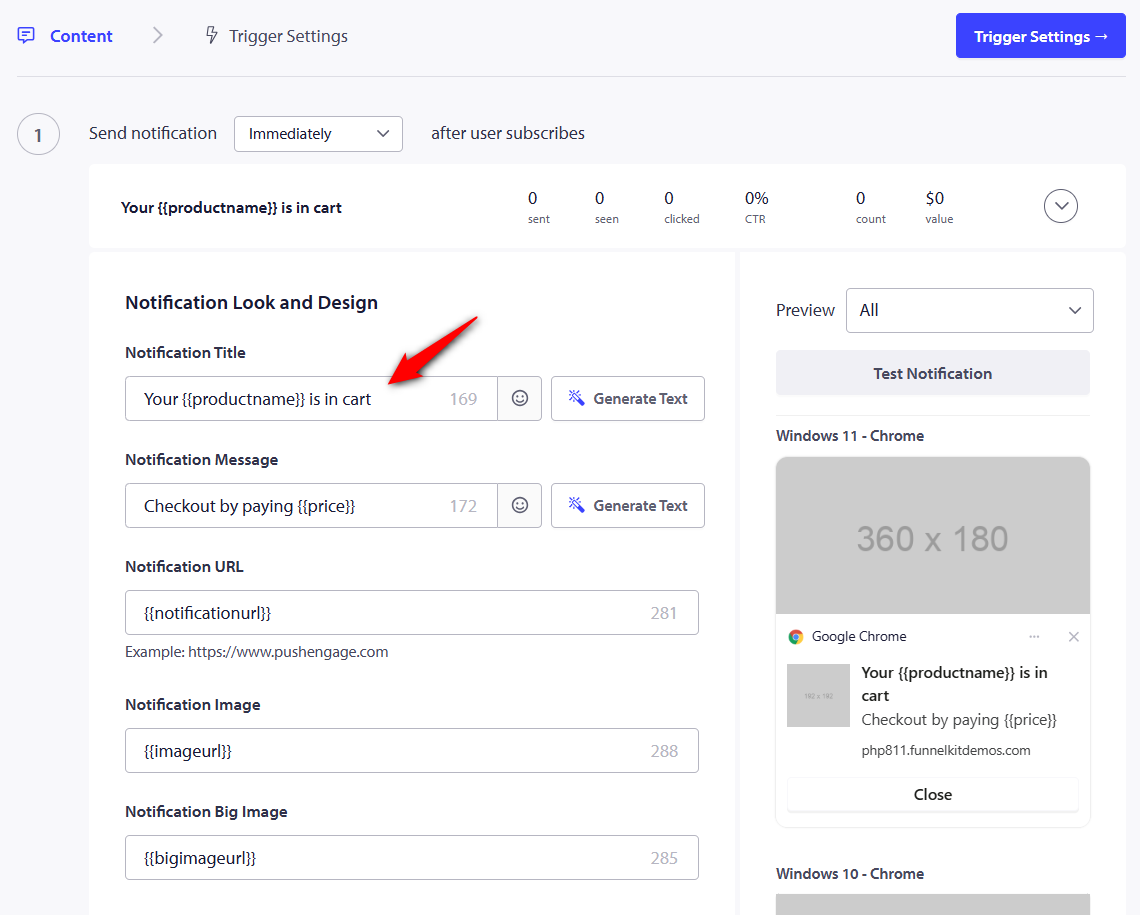Click the 360 x 180 big image placeholder
The image size is (1140, 915).
[933, 536]
